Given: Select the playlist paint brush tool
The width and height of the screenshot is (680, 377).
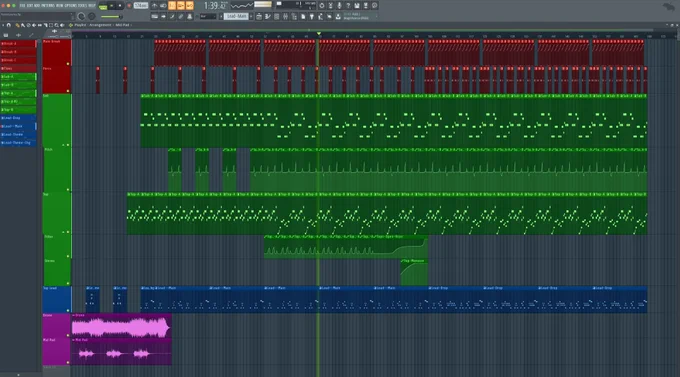Looking at the screenshot, I should point(23,25).
